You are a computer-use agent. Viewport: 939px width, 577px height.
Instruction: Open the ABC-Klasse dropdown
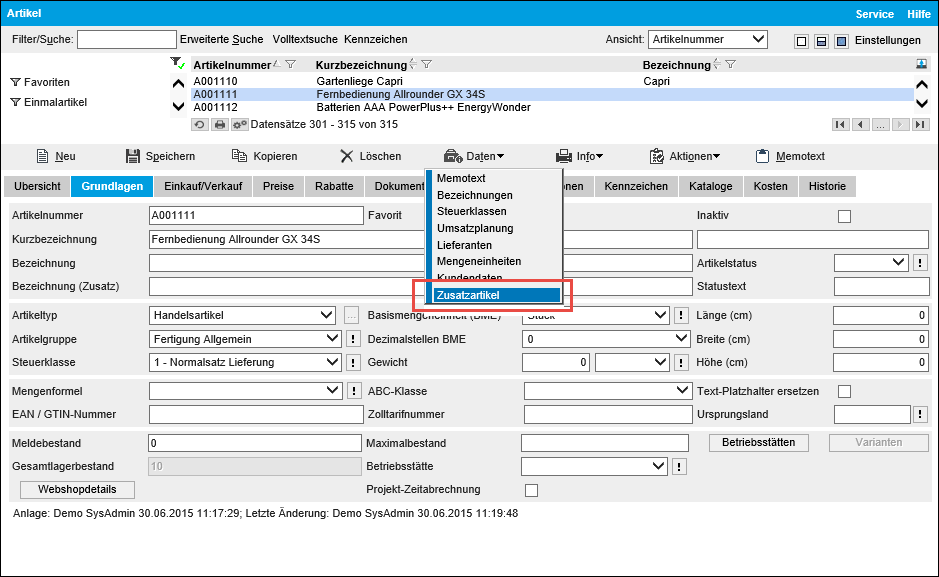608,391
